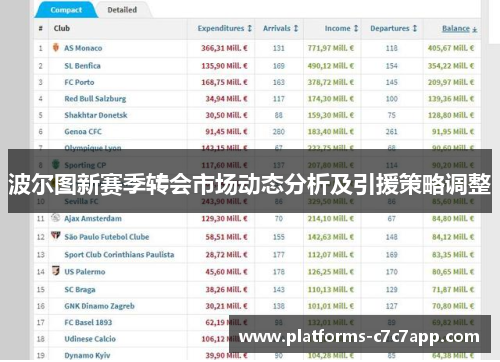This screenshot has height=362, width=500.
Task: Select FC Porto balance 209,97 Mill. €
Action: click(x=451, y=82)
